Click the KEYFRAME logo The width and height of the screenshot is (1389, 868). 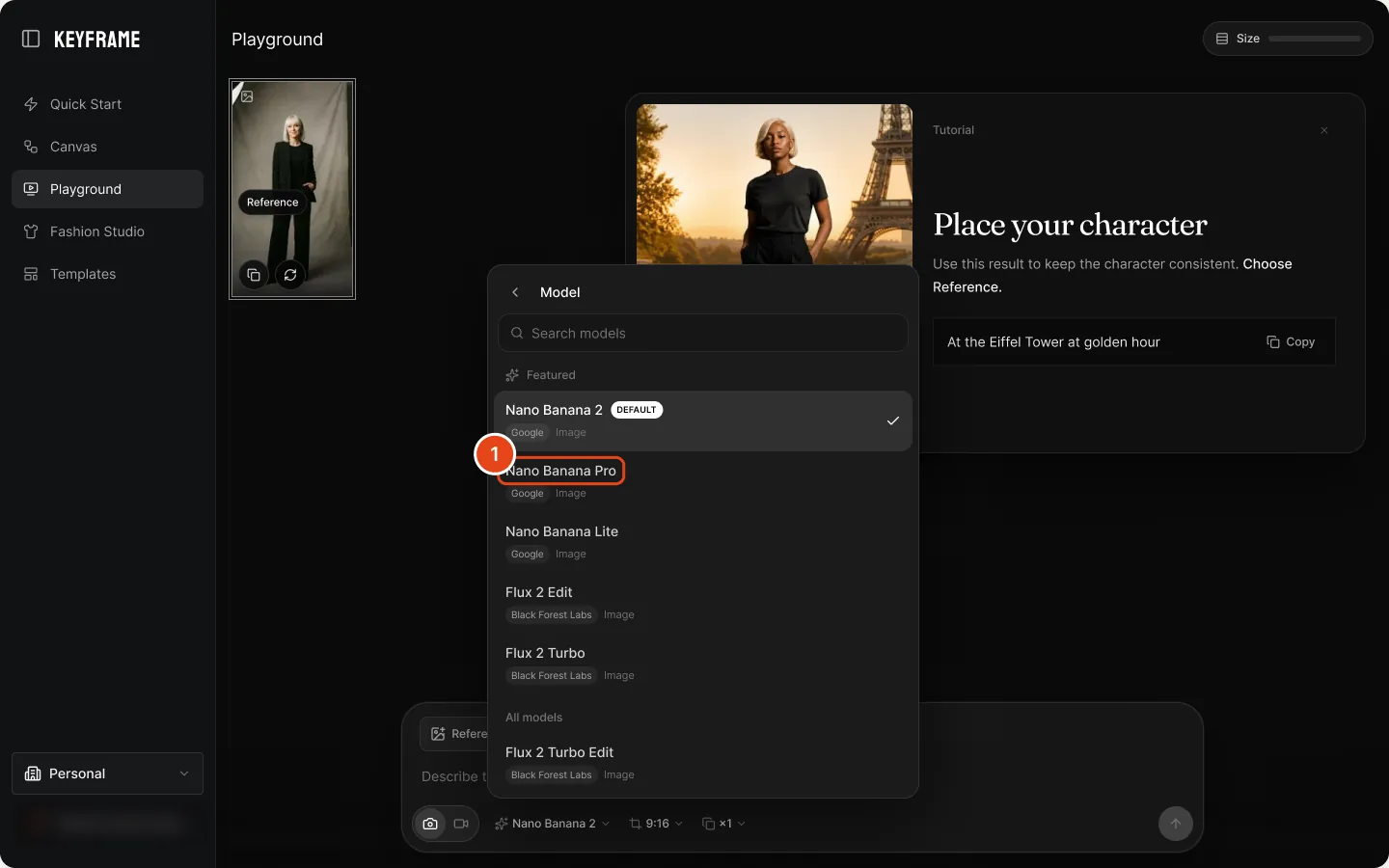(x=96, y=40)
